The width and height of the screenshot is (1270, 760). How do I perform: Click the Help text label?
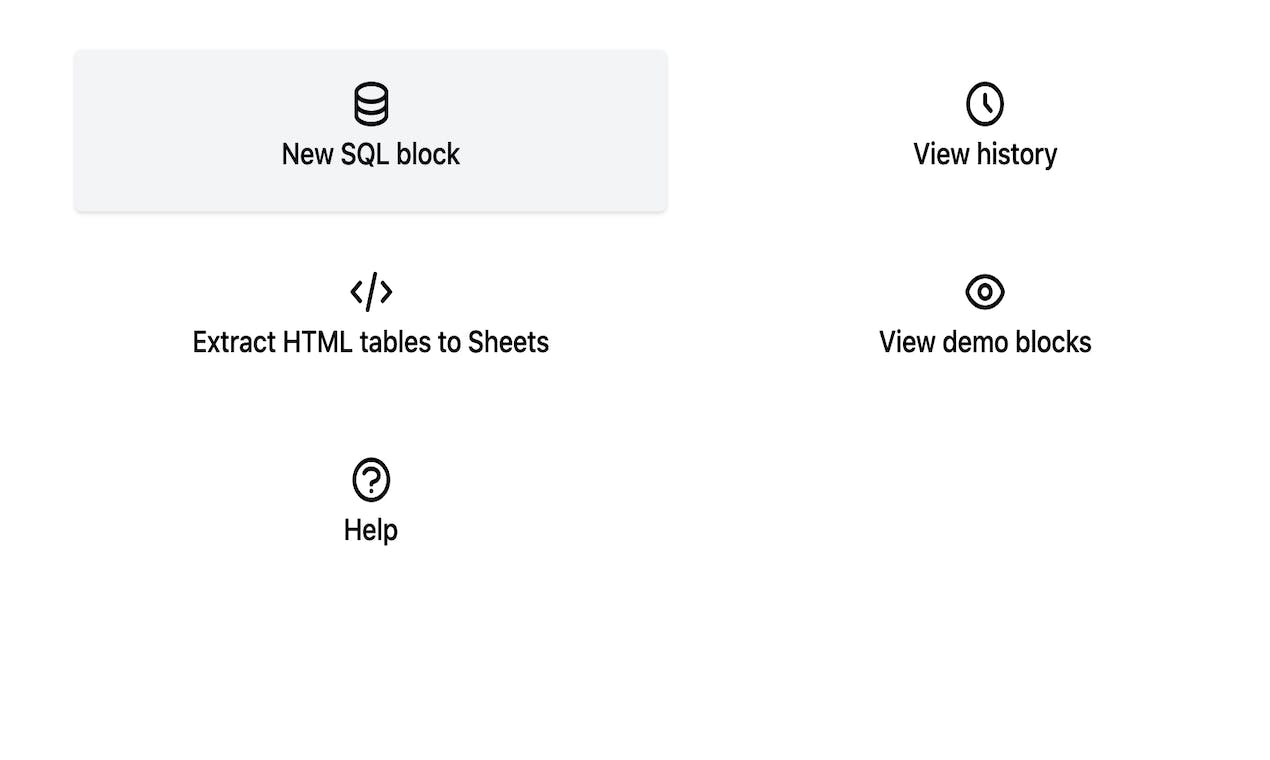[371, 530]
